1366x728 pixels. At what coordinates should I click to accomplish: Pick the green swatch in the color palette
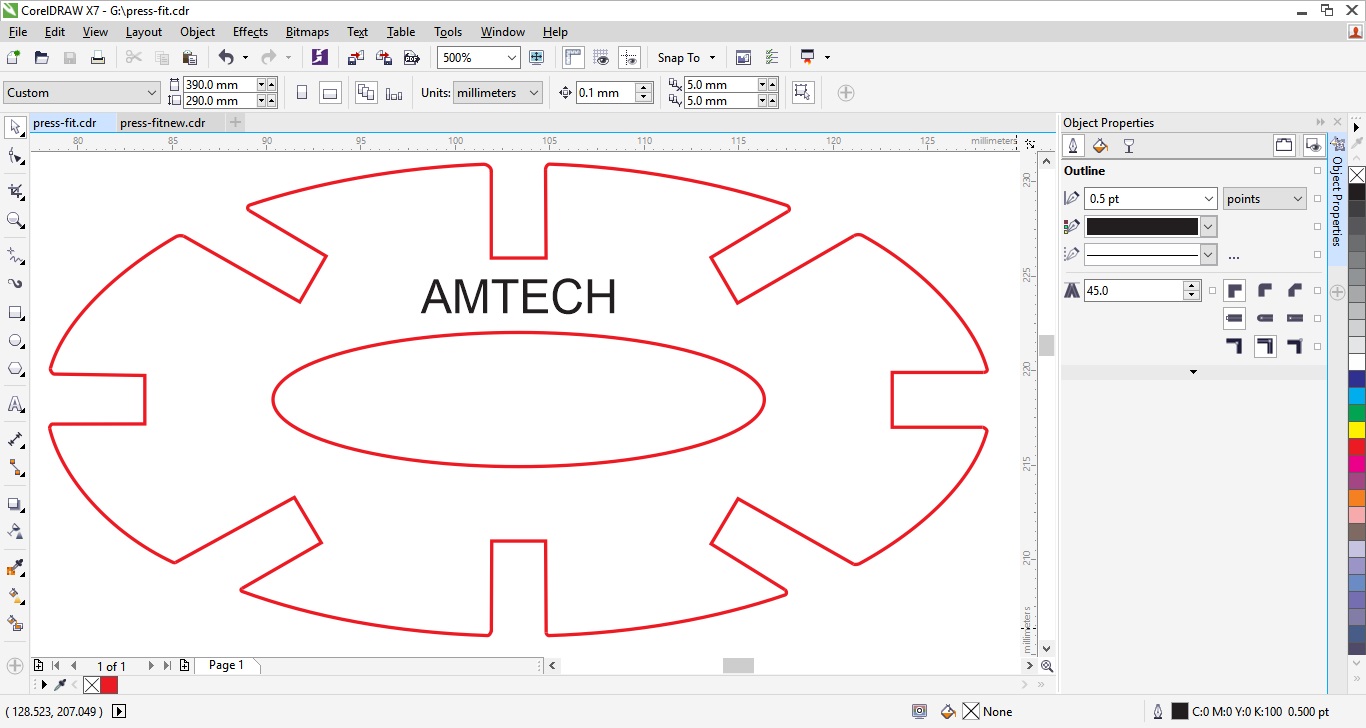tap(1357, 413)
